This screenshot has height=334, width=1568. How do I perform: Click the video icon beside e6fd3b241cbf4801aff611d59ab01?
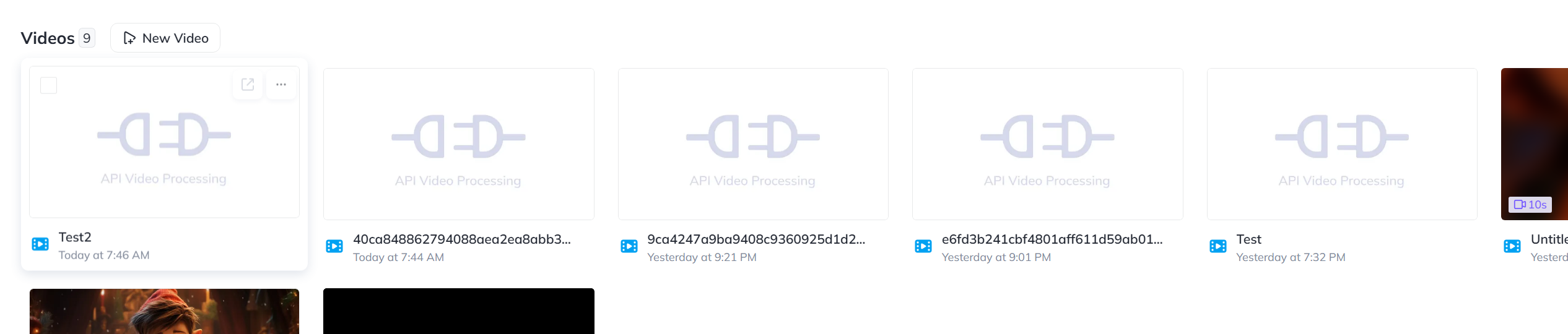pos(923,246)
